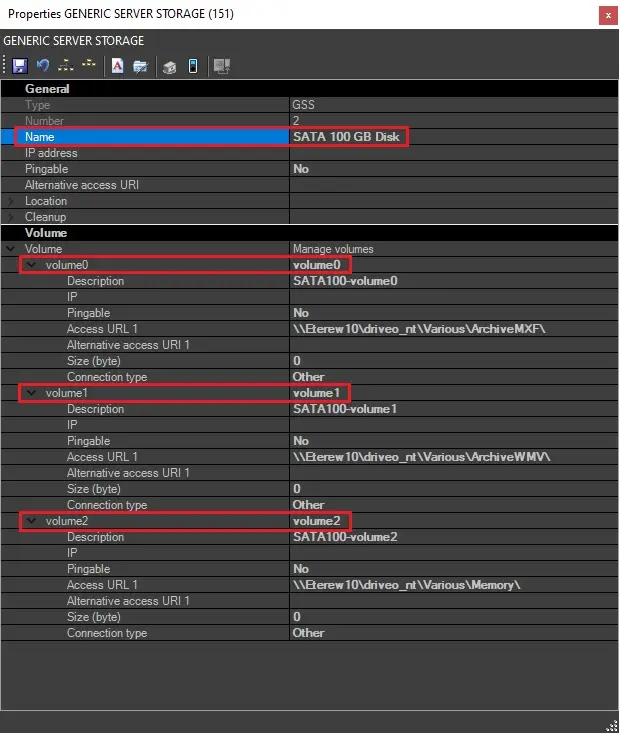Click the gray storage box icon
Screen dimensions: 620x733
169,66
